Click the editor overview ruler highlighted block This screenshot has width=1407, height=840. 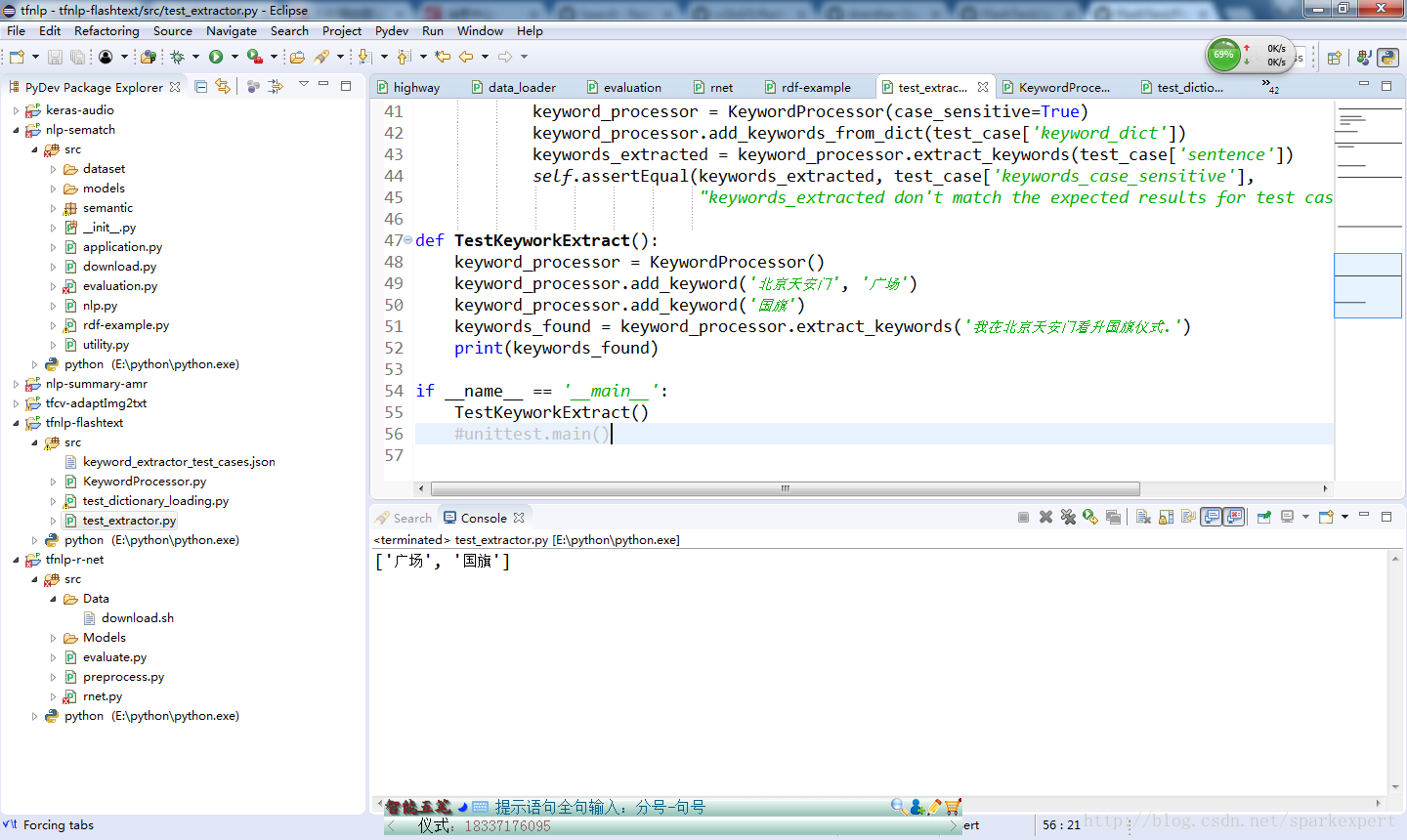coord(1368,285)
